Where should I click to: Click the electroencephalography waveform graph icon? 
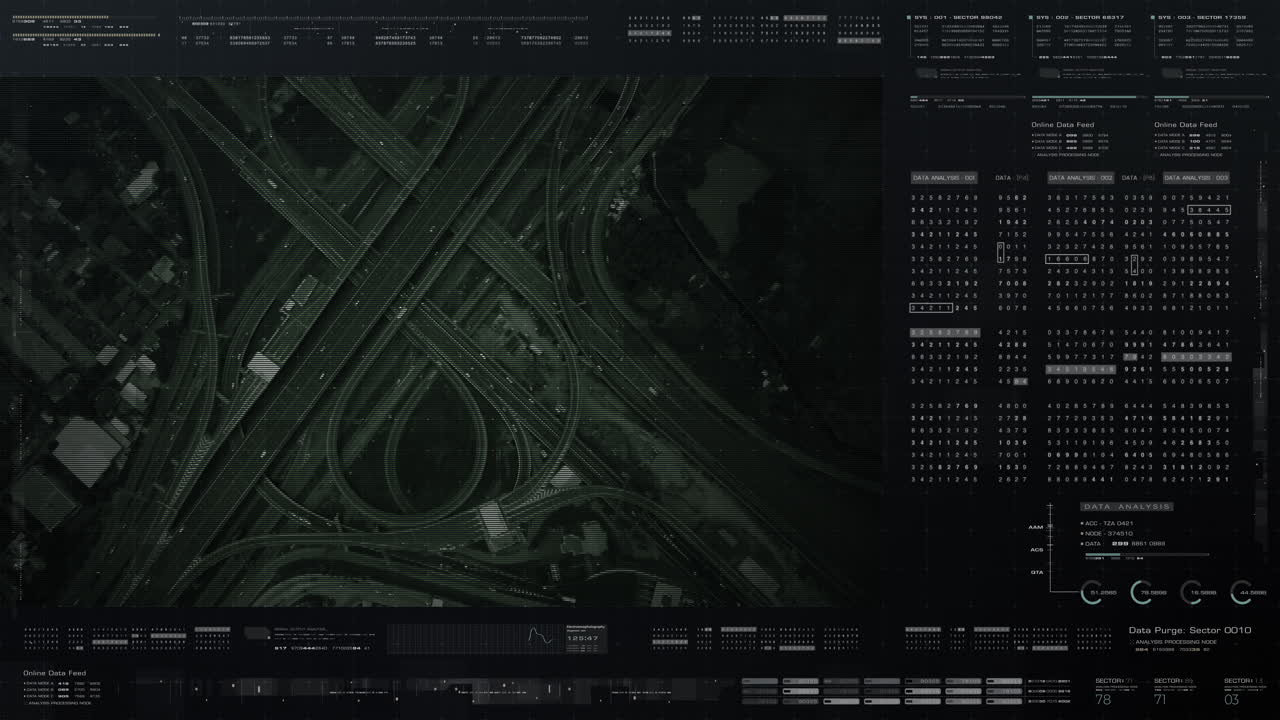point(538,636)
